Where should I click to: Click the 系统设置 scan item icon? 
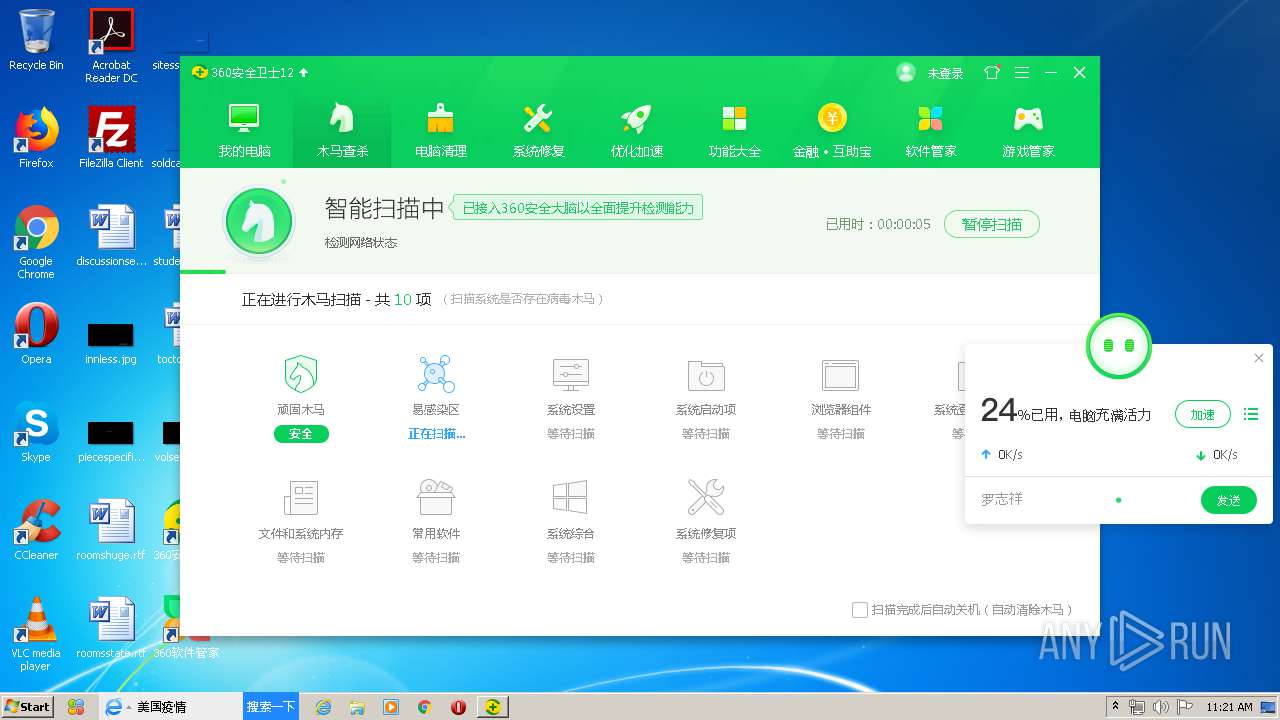pos(571,375)
